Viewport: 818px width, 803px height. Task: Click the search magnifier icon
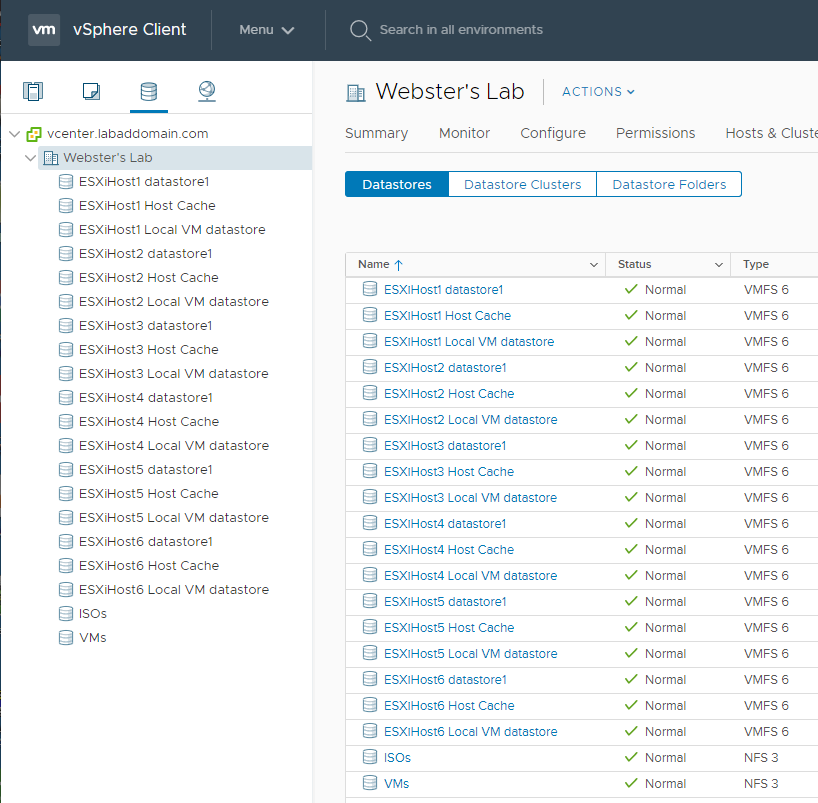pos(360,30)
